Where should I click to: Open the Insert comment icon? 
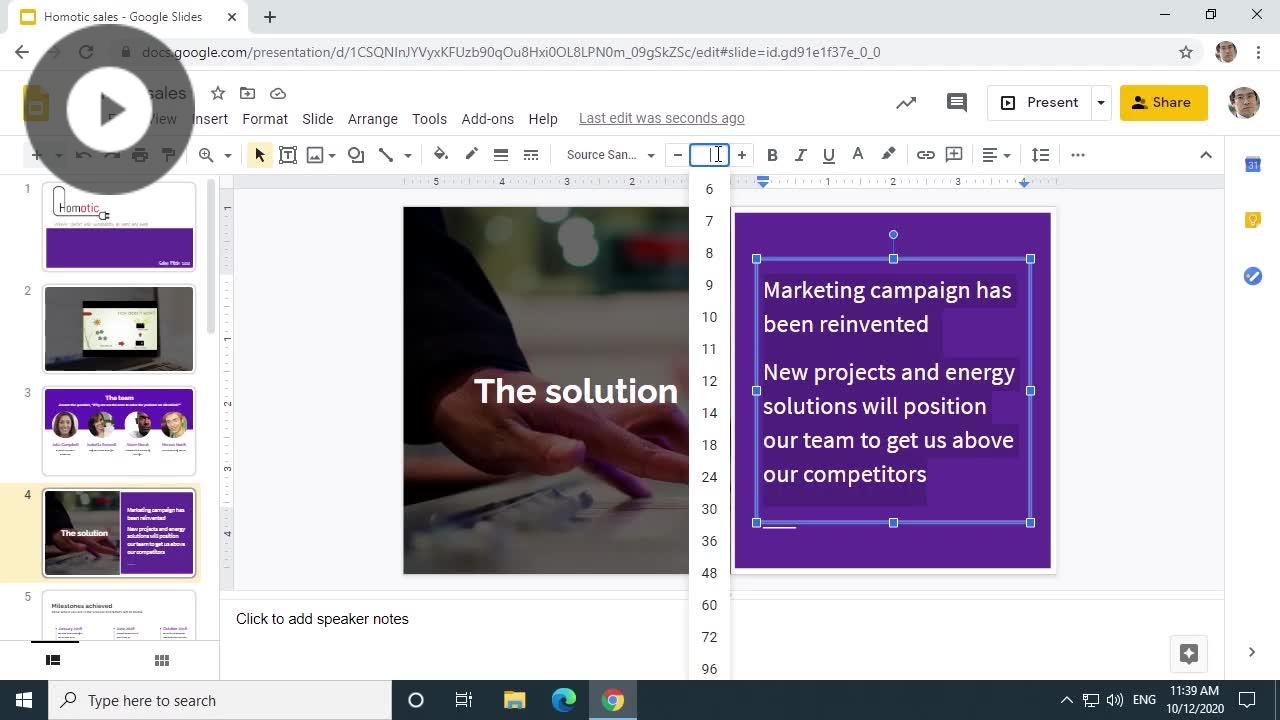(953, 154)
